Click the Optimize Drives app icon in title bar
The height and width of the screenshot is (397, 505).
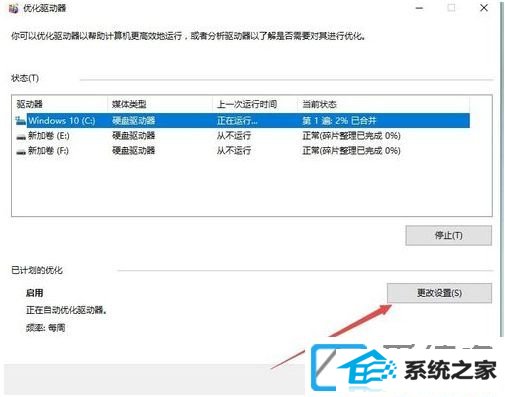(x=14, y=9)
